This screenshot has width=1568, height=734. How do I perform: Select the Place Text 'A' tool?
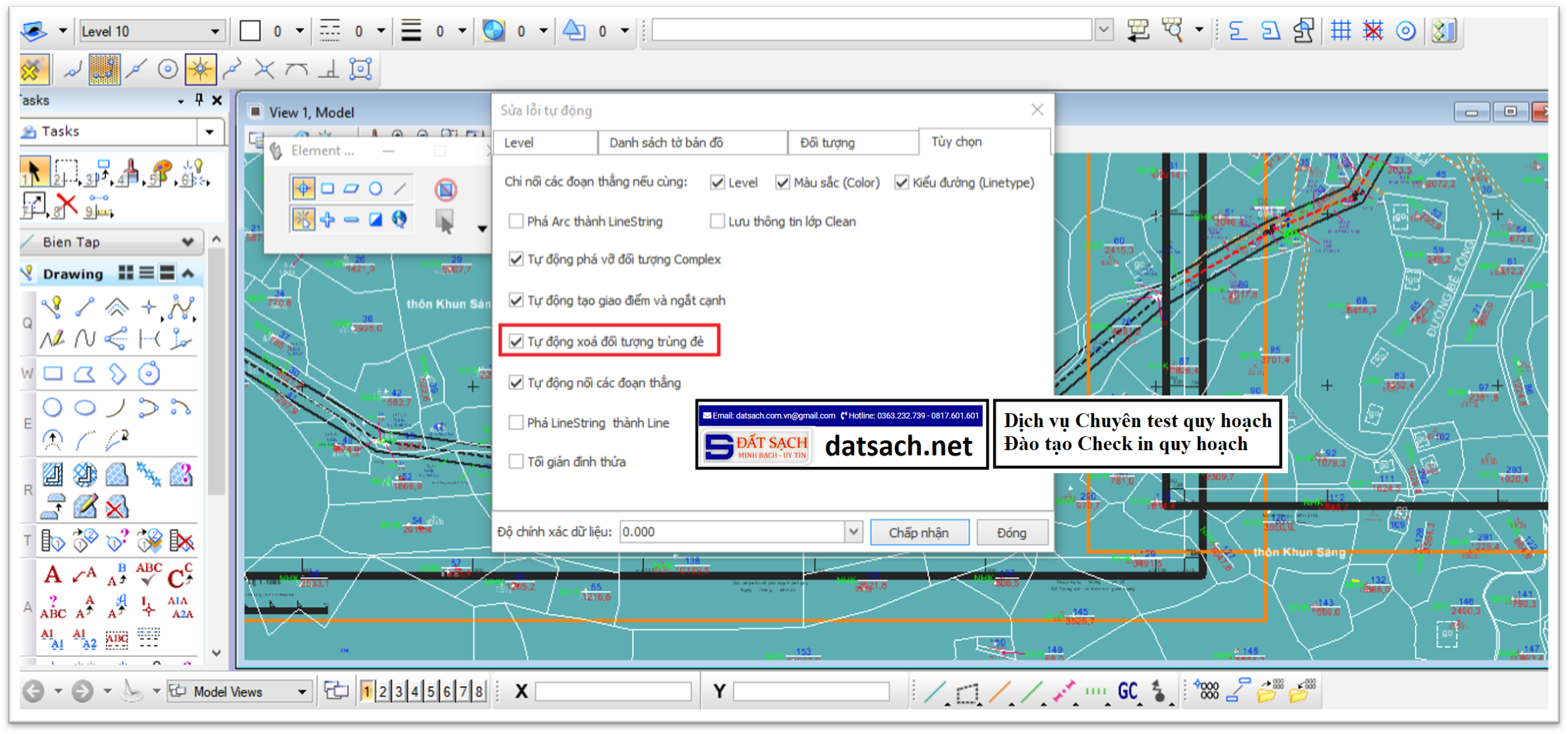pos(52,575)
